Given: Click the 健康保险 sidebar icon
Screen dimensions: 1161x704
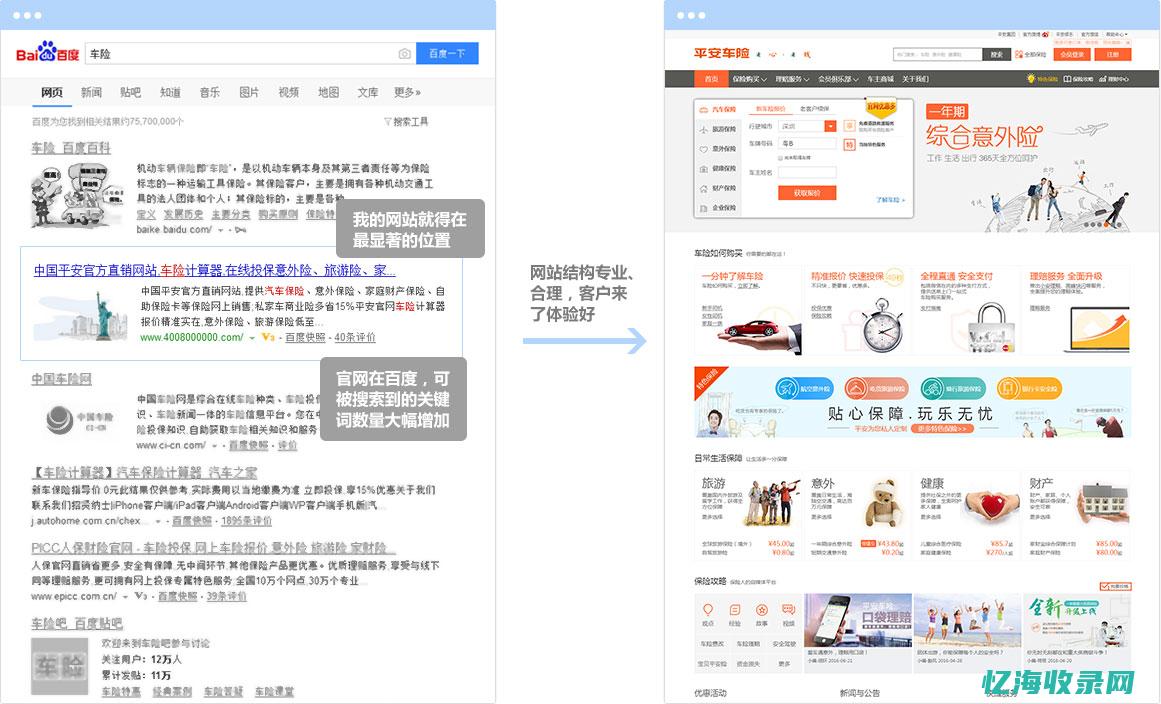Looking at the screenshot, I should coord(702,169).
